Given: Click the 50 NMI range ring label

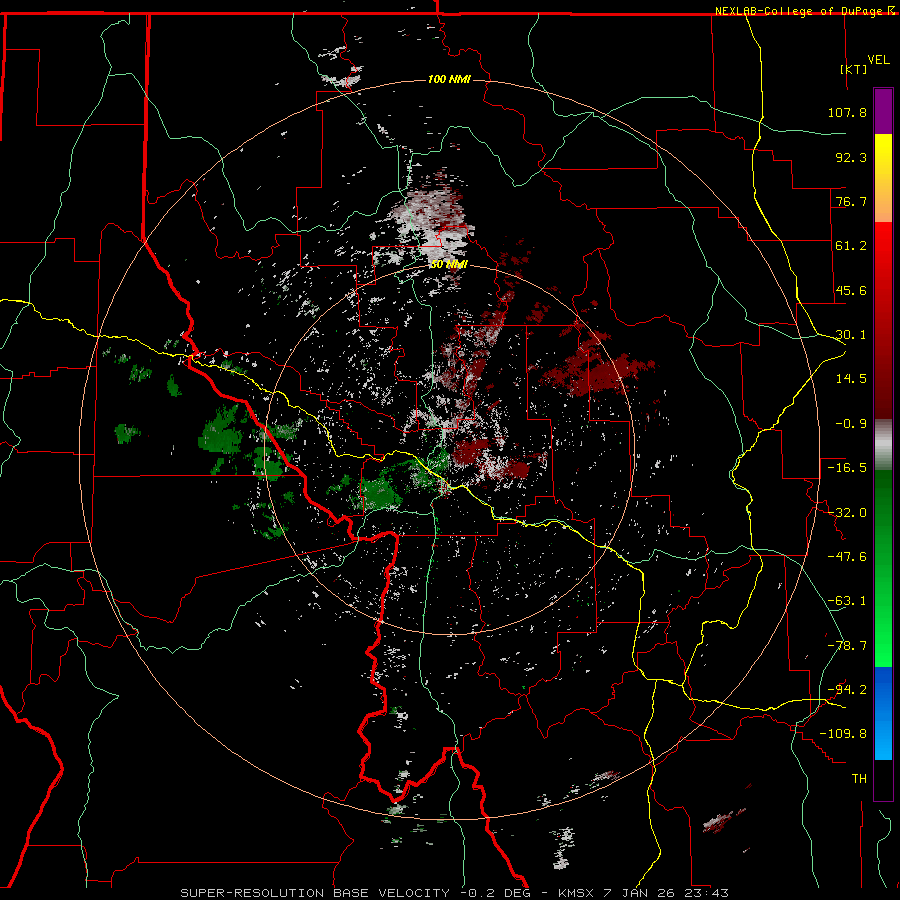Looking at the screenshot, I should 449,265.
